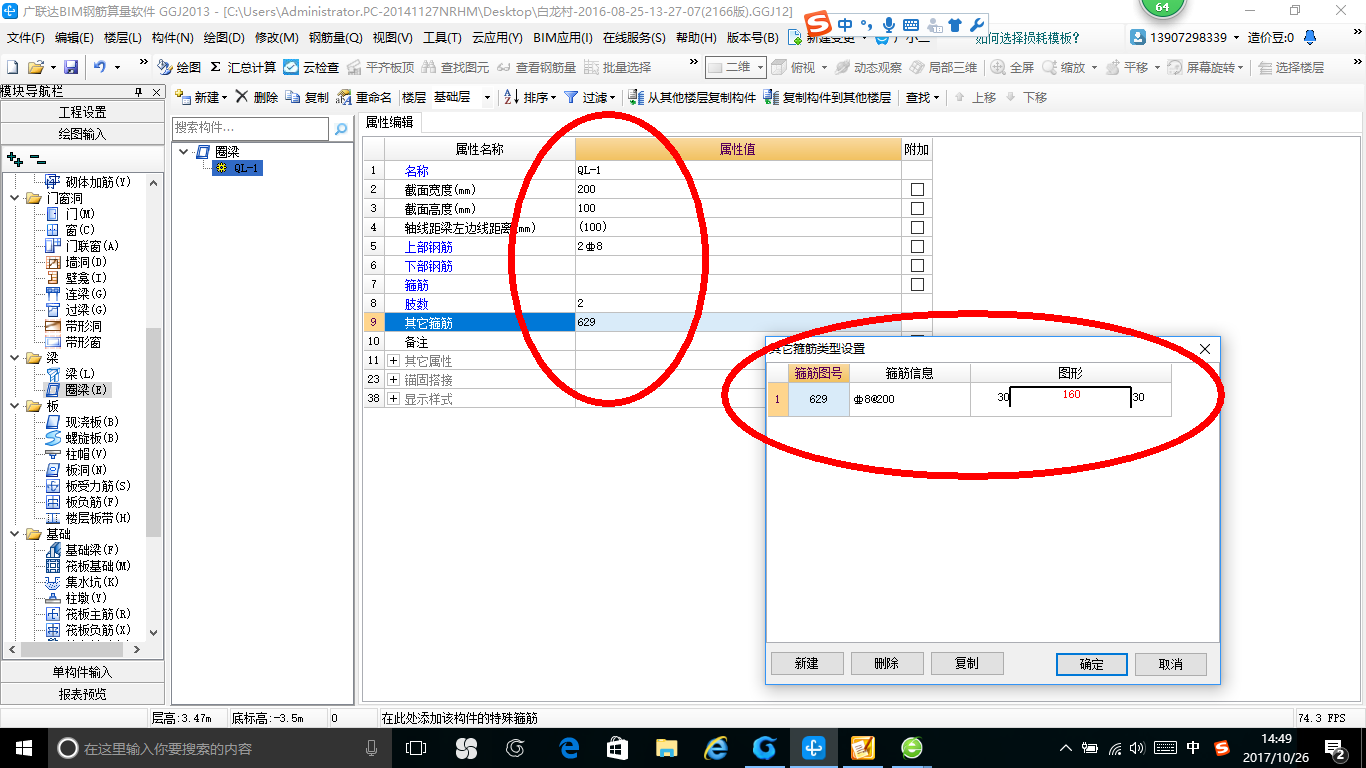
Task: Open the 工程设置 panel
Action: [82, 112]
